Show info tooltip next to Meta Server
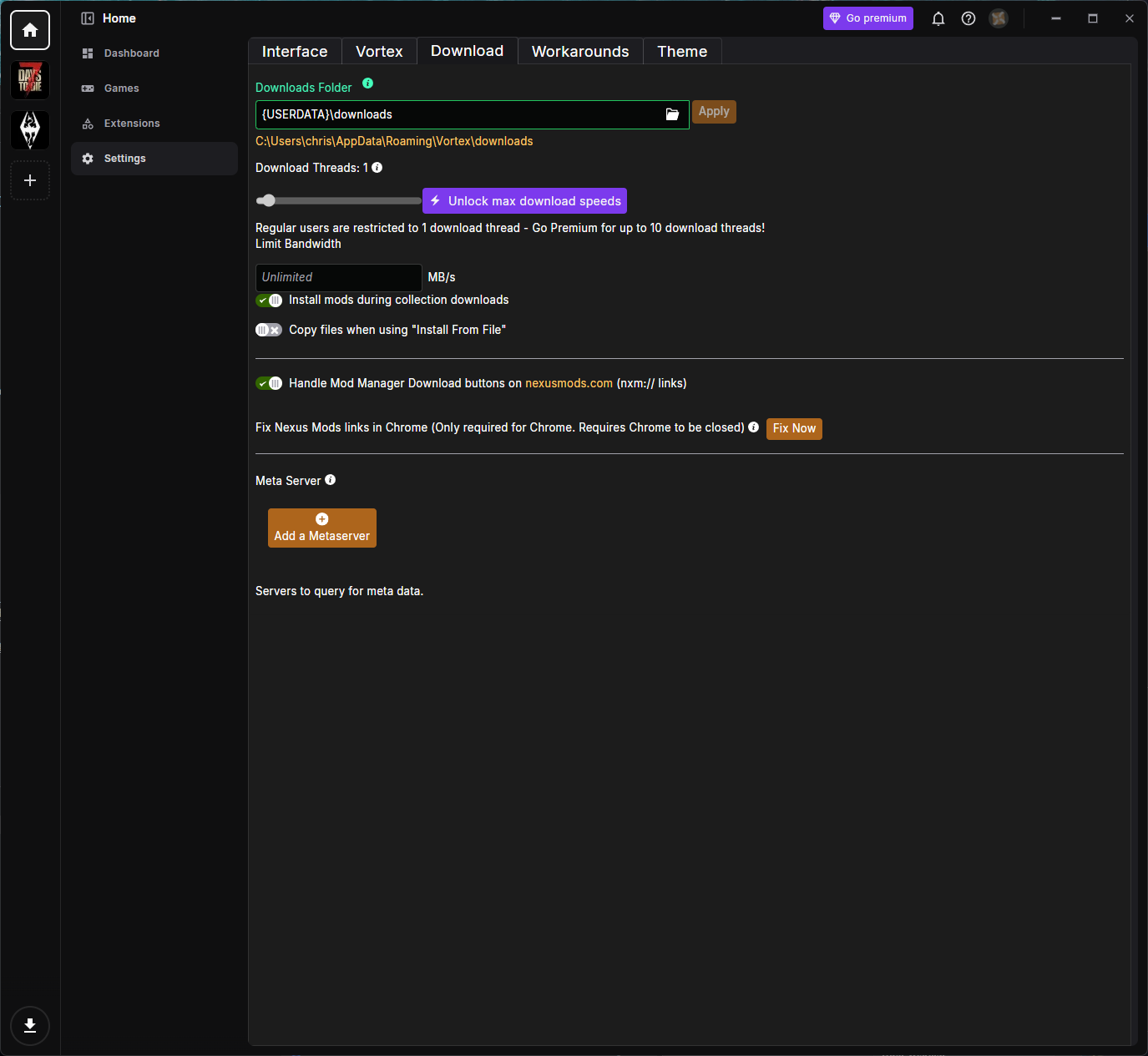Screen dimensions: 1148x1056 (331, 480)
